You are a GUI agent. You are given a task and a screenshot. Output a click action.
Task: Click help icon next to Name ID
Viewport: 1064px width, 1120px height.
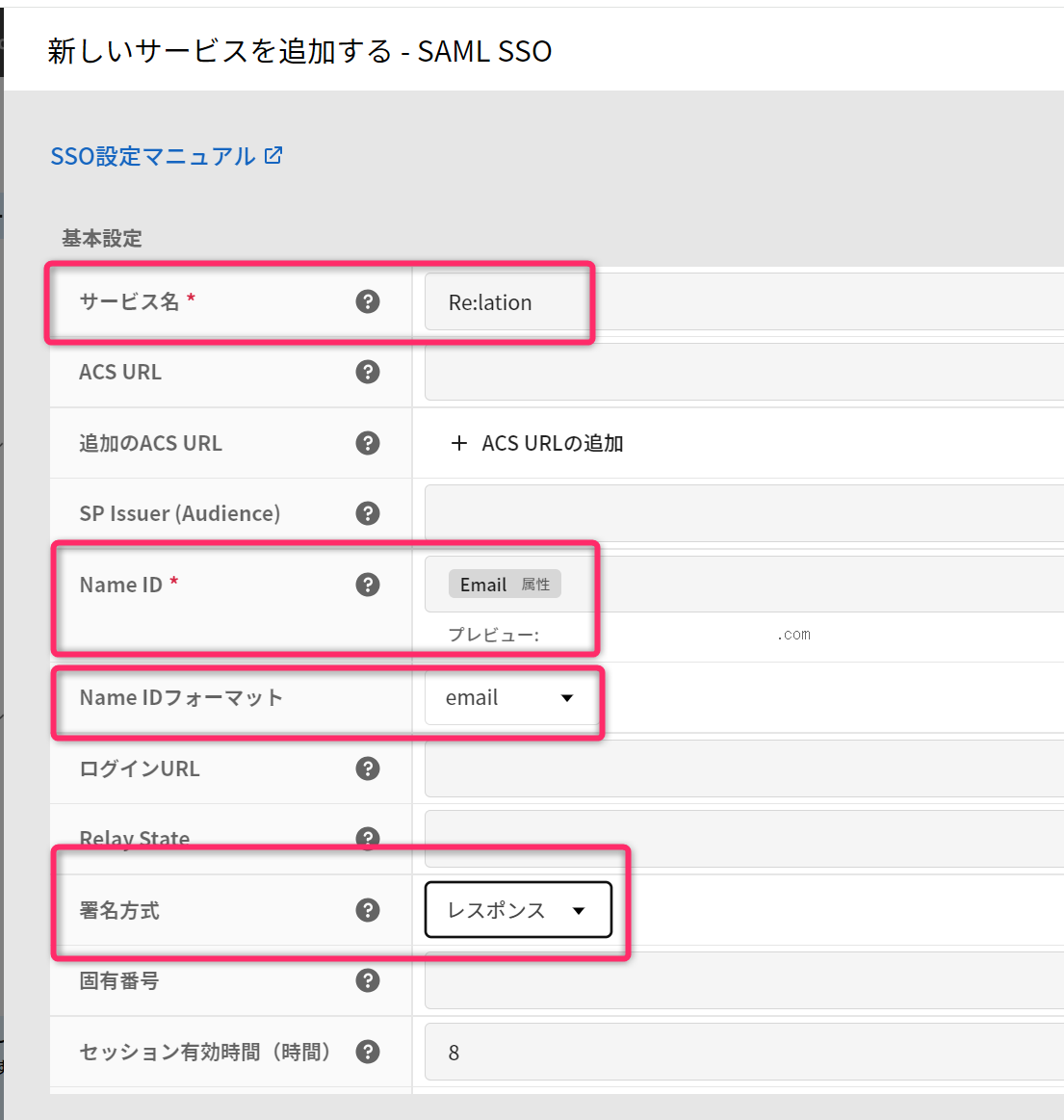pos(368,585)
